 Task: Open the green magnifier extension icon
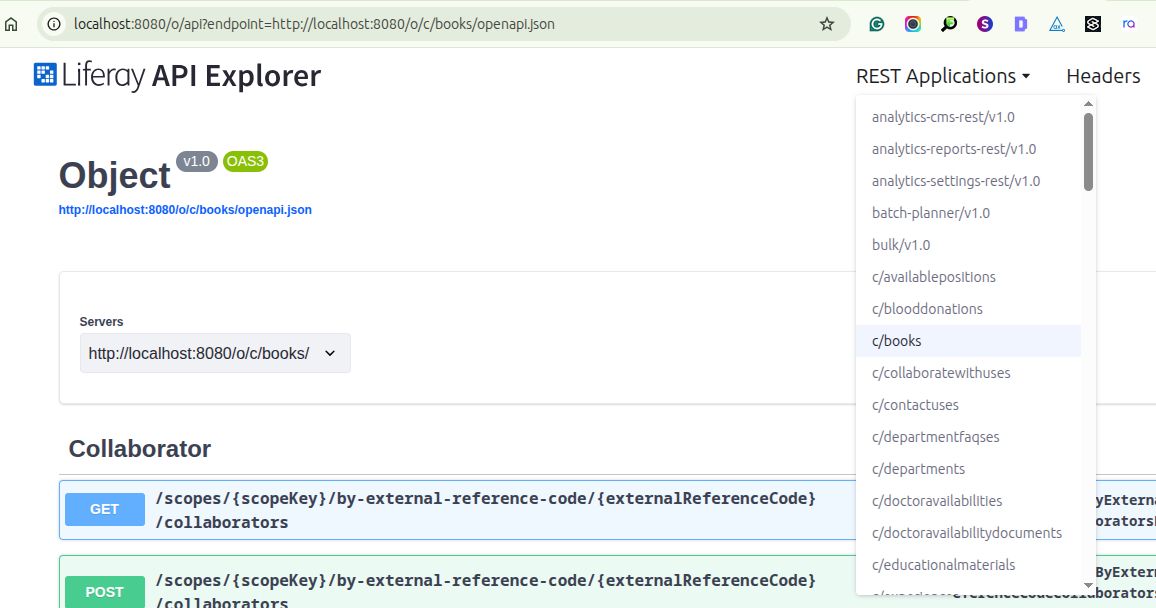[949, 24]
